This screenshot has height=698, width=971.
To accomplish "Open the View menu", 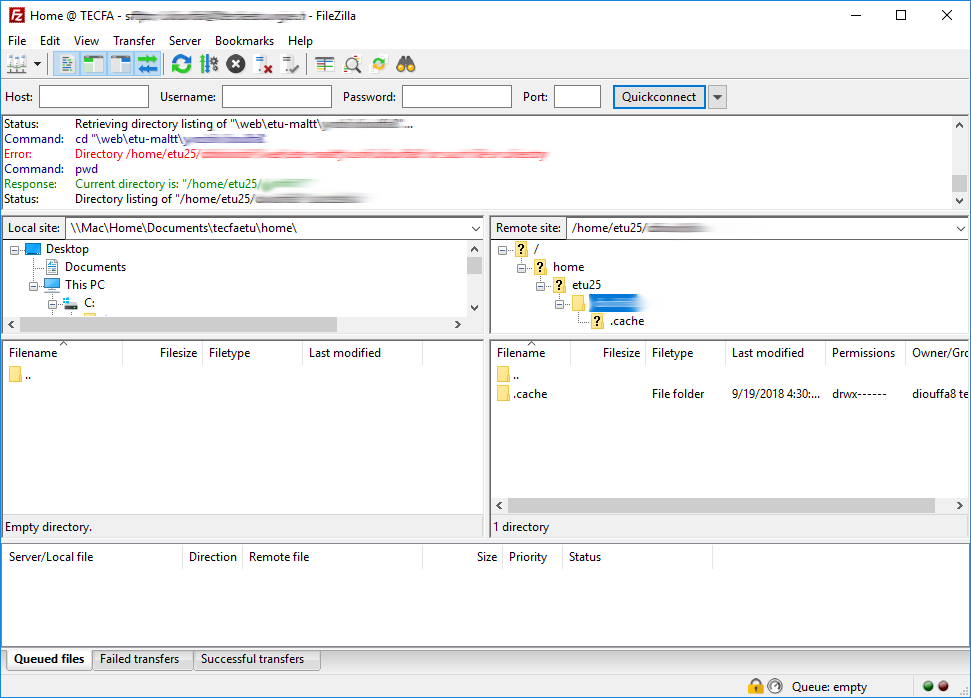I will (86, 41).
